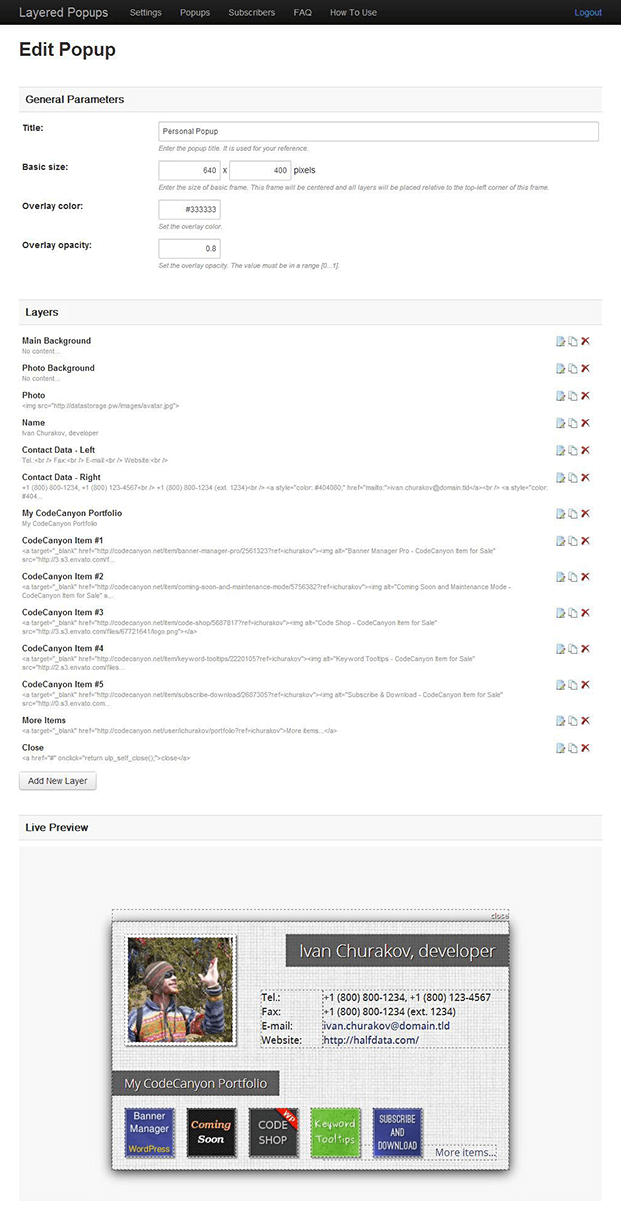621x1216 pixels.
Task: Delete the Close layer
Action: point(588,747)
